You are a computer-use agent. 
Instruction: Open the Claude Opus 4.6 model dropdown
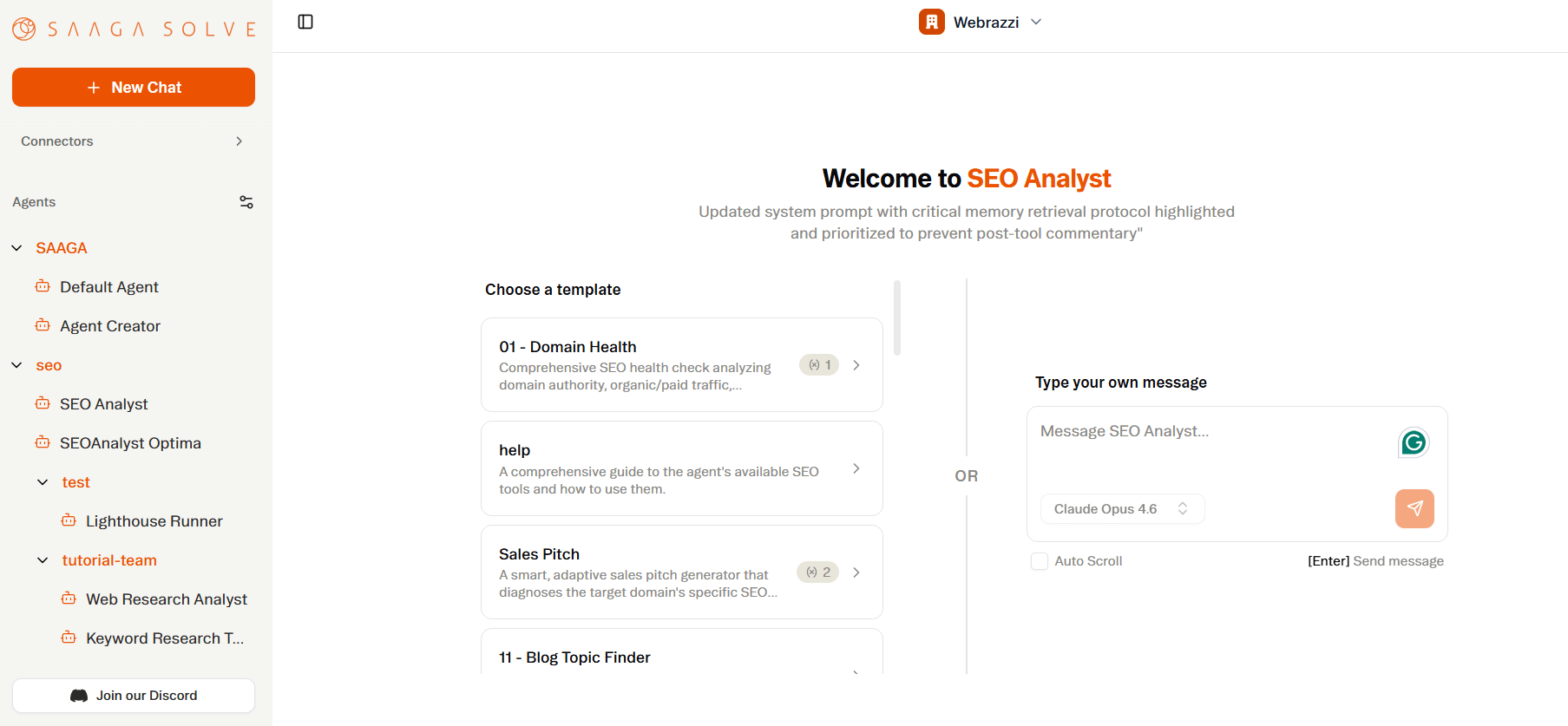[1121, 509]
